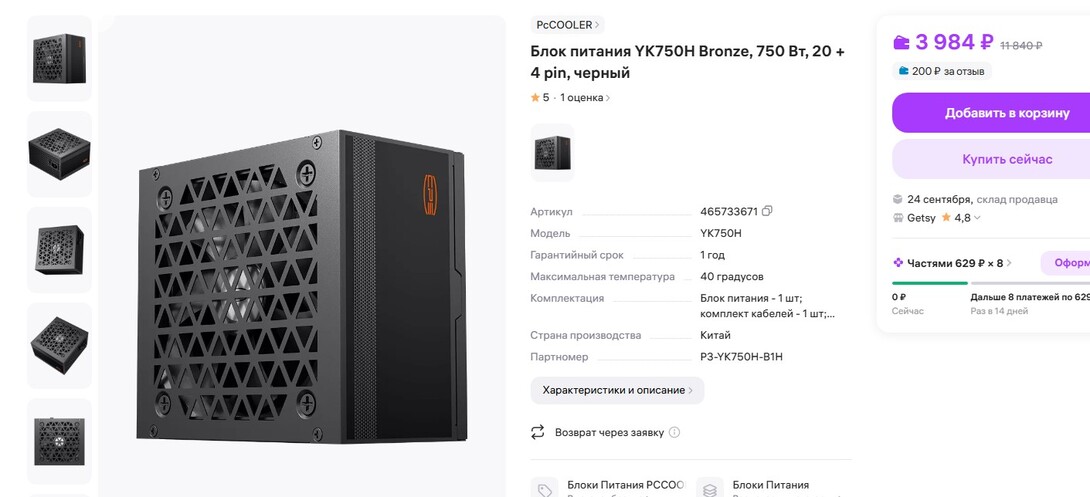Expand the Характеристики и описание section
Image resolution: width=1090 pixels, height=497 pixels.
617,390
